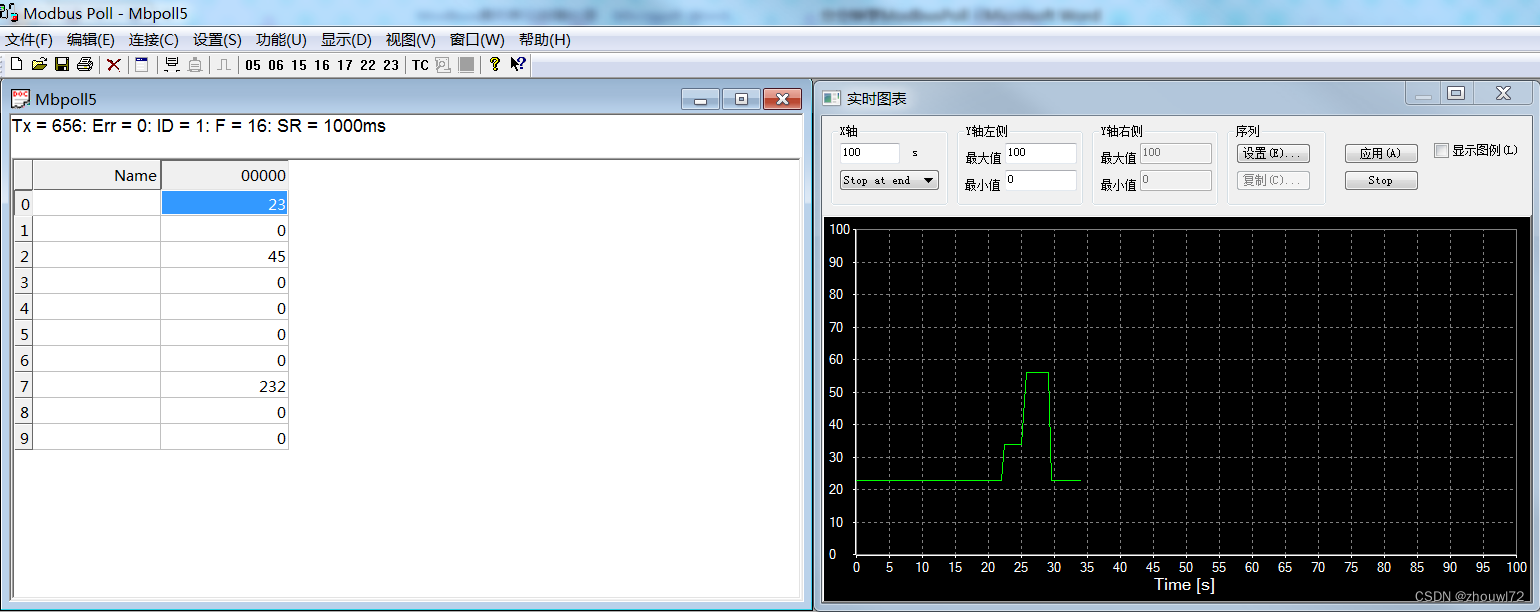Select function 06 in toolbar

click(x=276, y=65)
